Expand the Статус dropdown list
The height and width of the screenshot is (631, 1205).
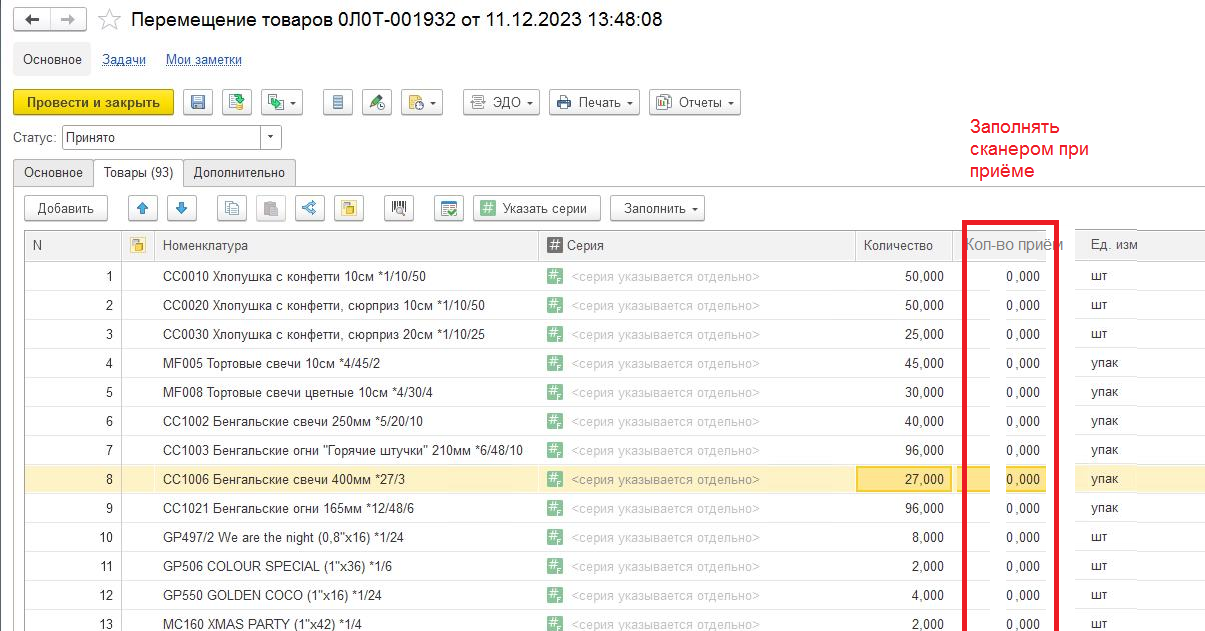[271, 138]
